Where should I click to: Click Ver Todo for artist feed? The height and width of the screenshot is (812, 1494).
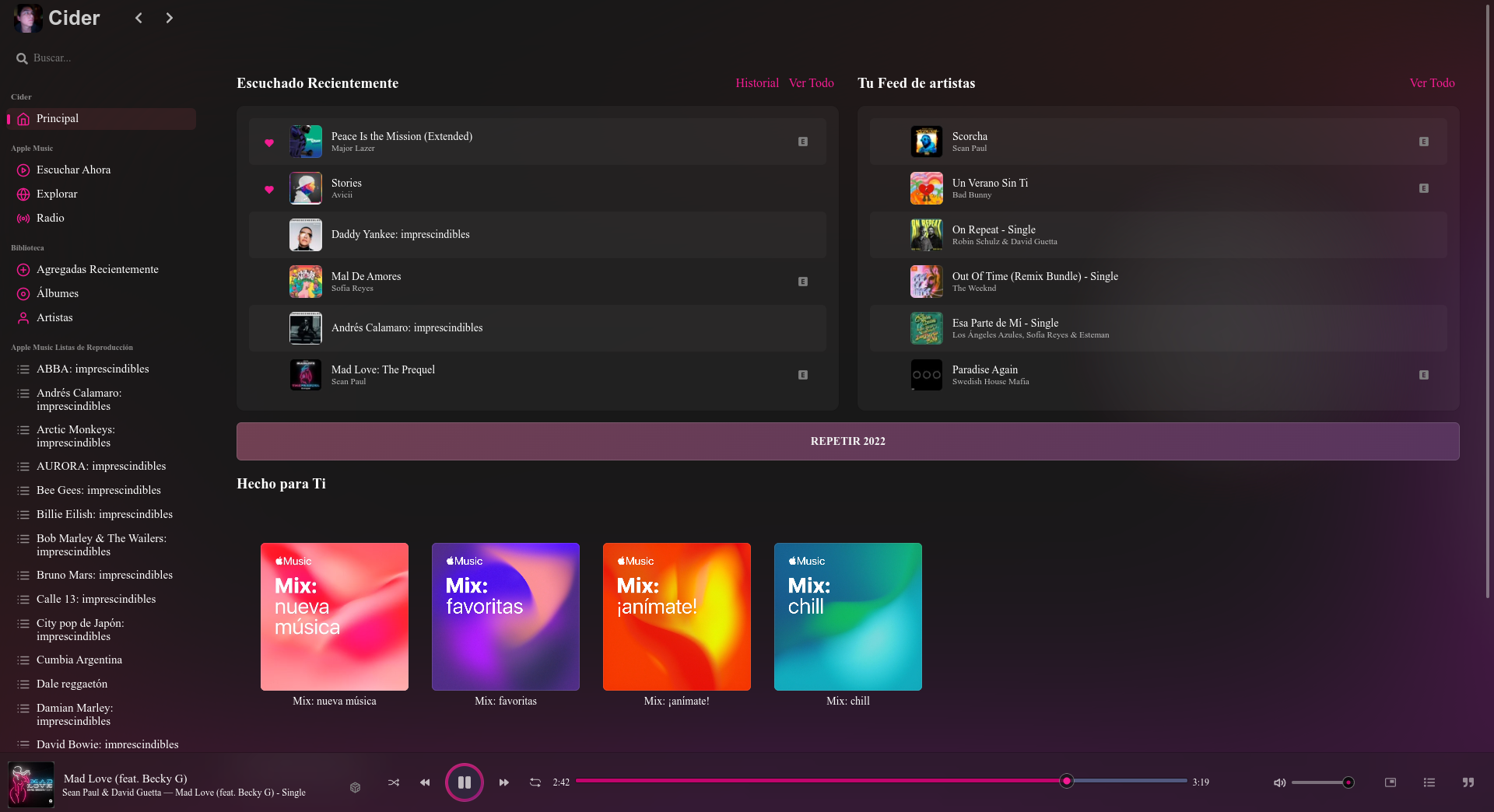coord(1433,82)
